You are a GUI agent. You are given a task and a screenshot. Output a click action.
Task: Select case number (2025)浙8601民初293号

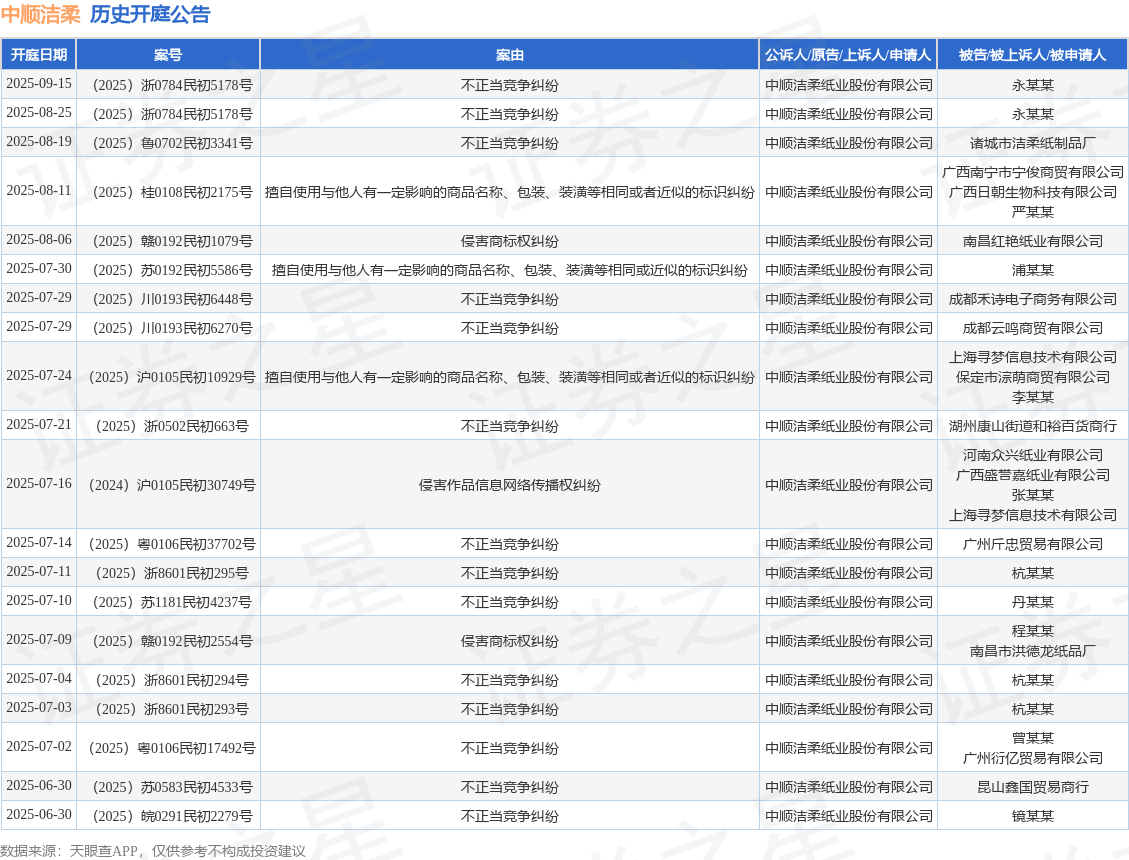(x=168, y=709)
